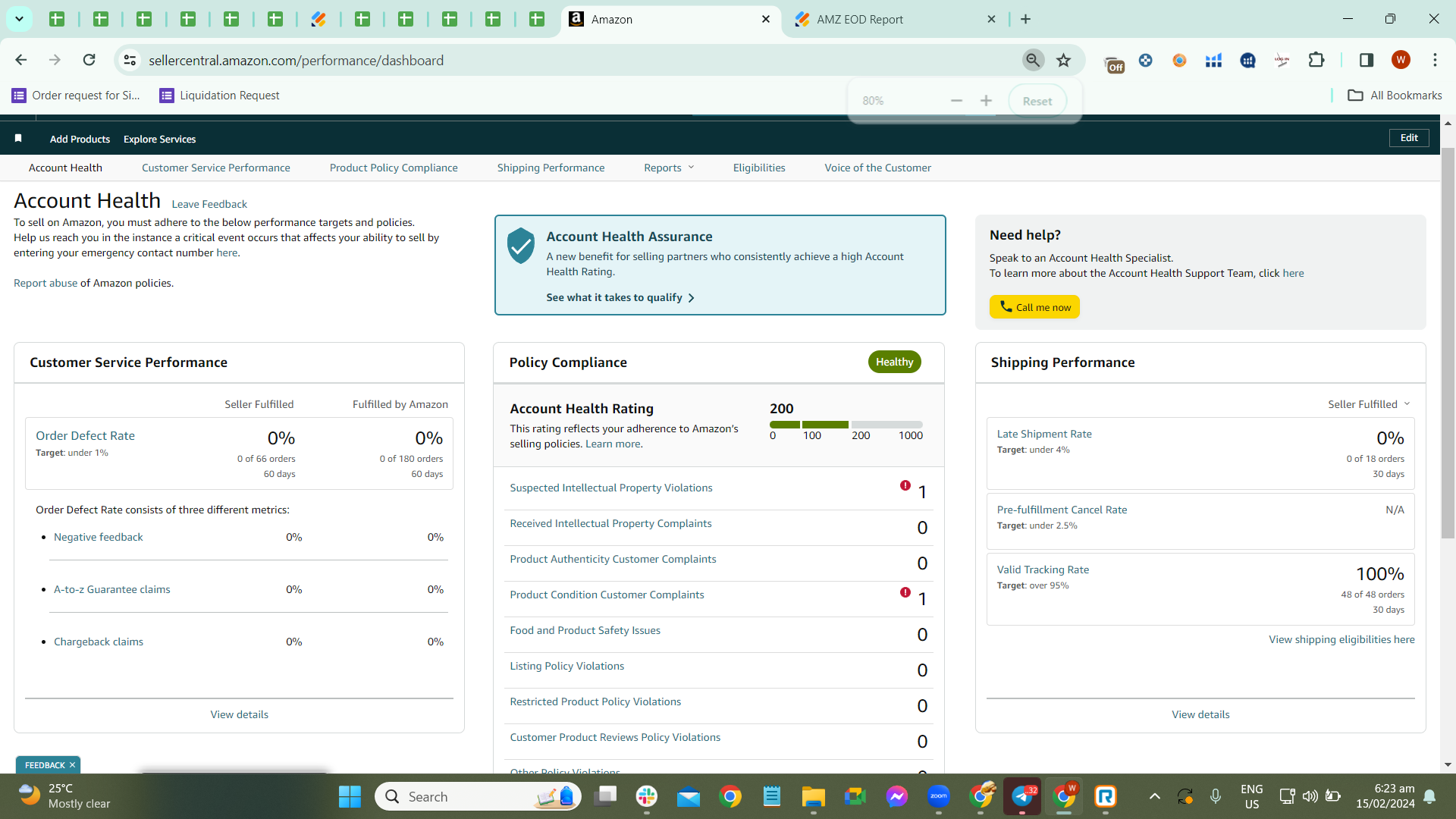This screenshot has height=819, width=1456.
Task: View site information icon in address bar
Action: click(130, 60)
